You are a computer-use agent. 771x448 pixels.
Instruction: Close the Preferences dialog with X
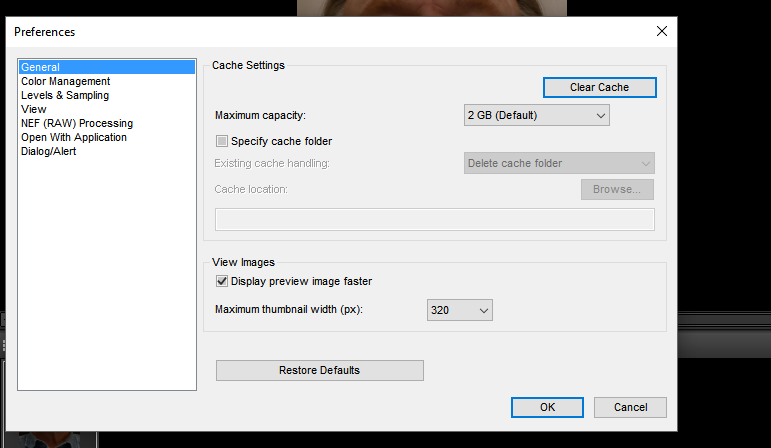[x=661, y=31]
